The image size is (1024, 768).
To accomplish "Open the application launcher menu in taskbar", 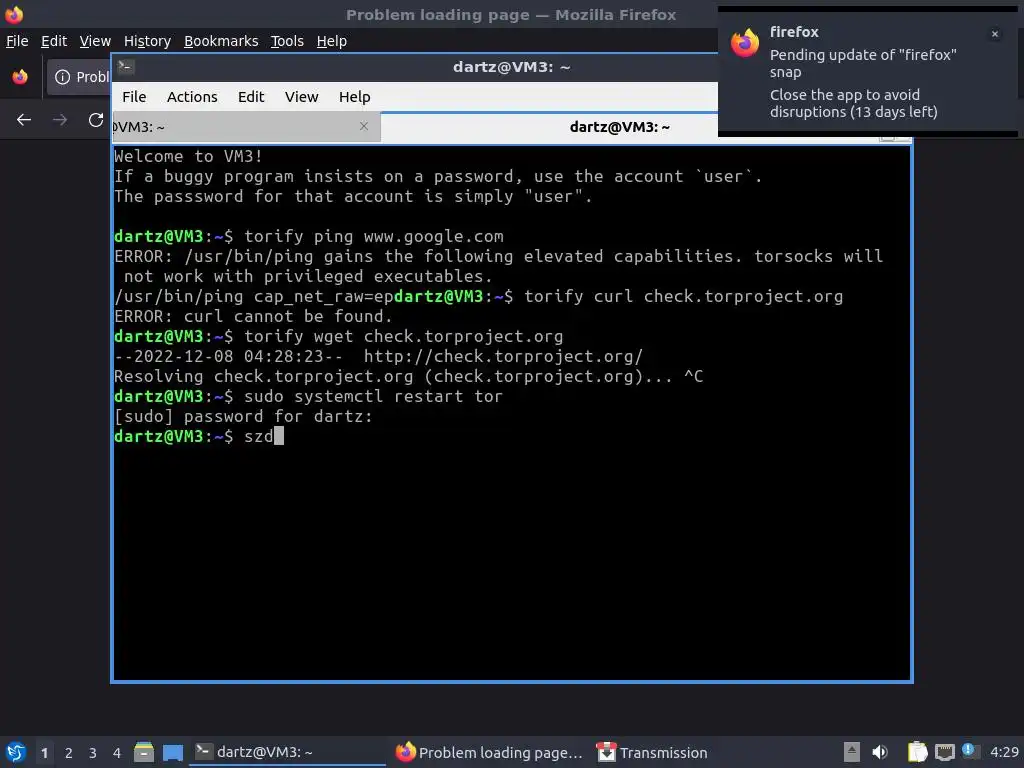I will coord(16,752).
